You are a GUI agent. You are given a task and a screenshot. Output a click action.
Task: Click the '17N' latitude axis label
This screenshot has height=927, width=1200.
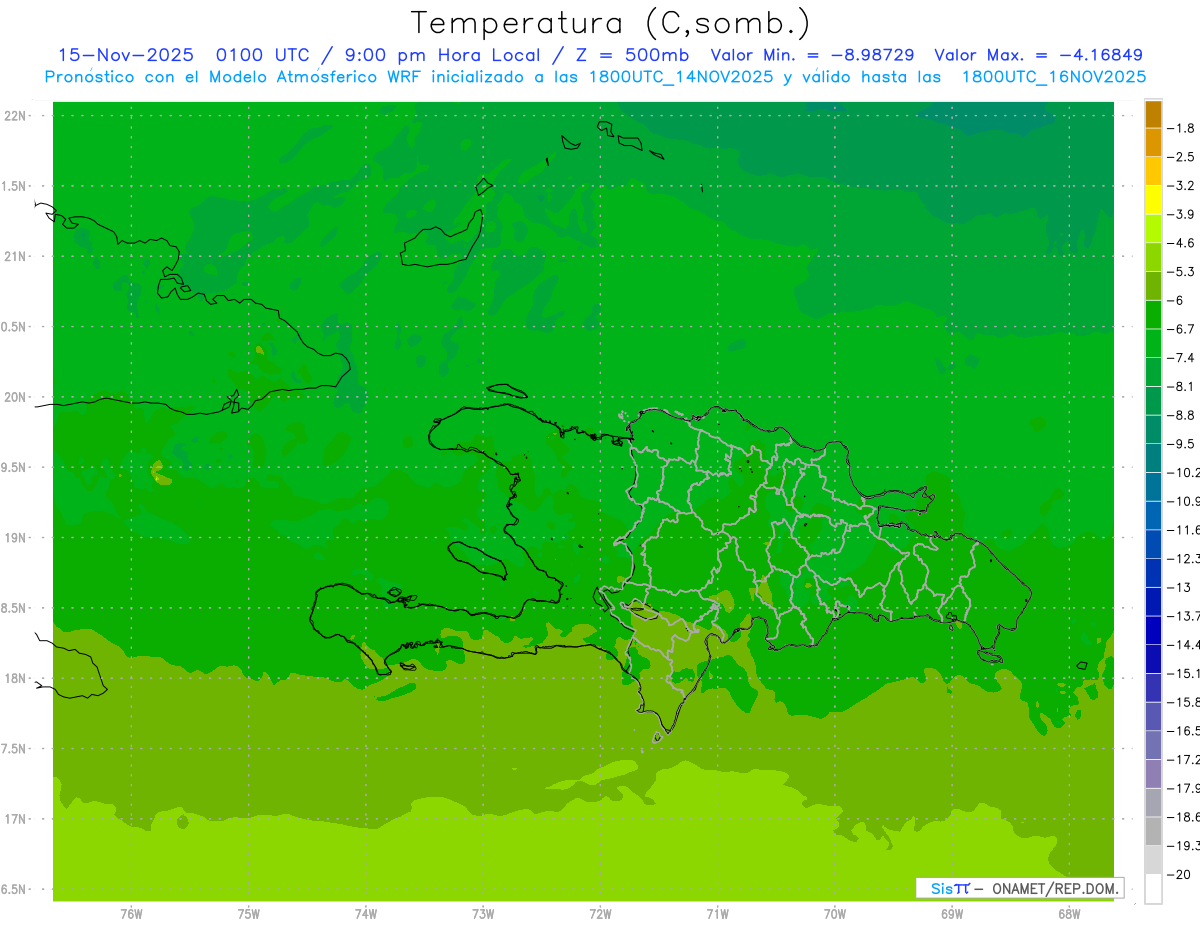(x=14, y=819)
